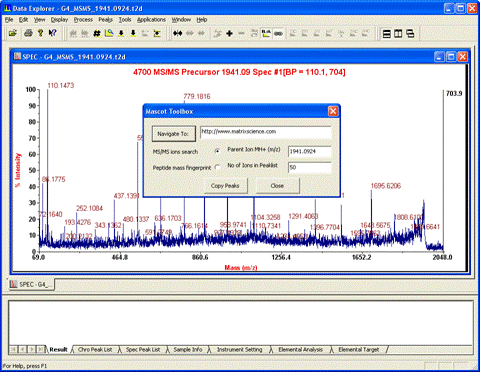Click the % Intensity axis label
Viewport: 480px width, 372px height.
click(18, 170)
